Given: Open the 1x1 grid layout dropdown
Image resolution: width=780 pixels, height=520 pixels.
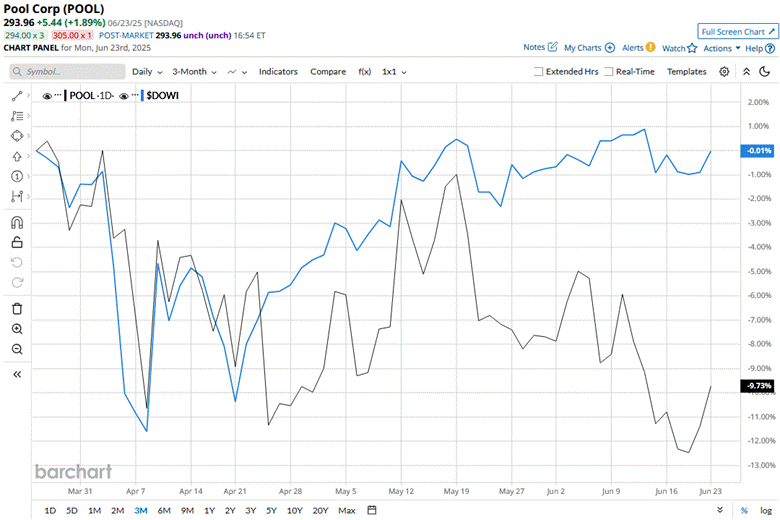Looking at the screenshot, I should click(x=394, y=72).
